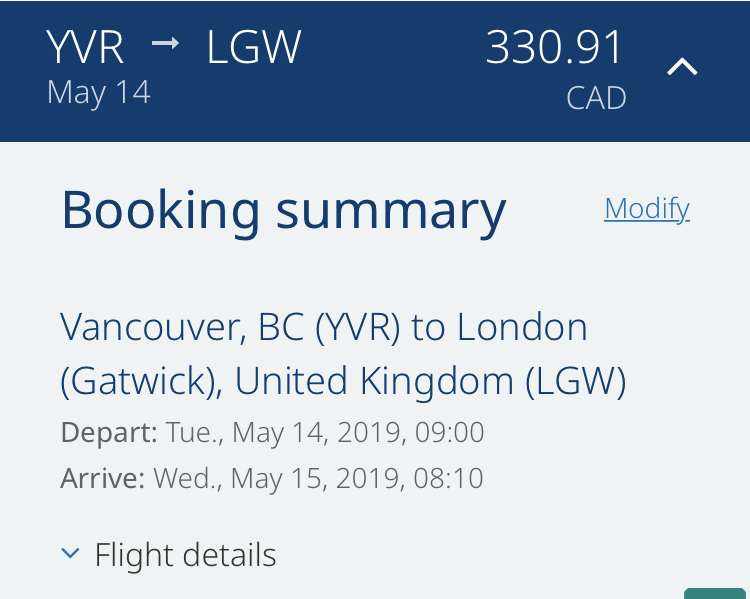Click the Modify link

click(647, 209)
